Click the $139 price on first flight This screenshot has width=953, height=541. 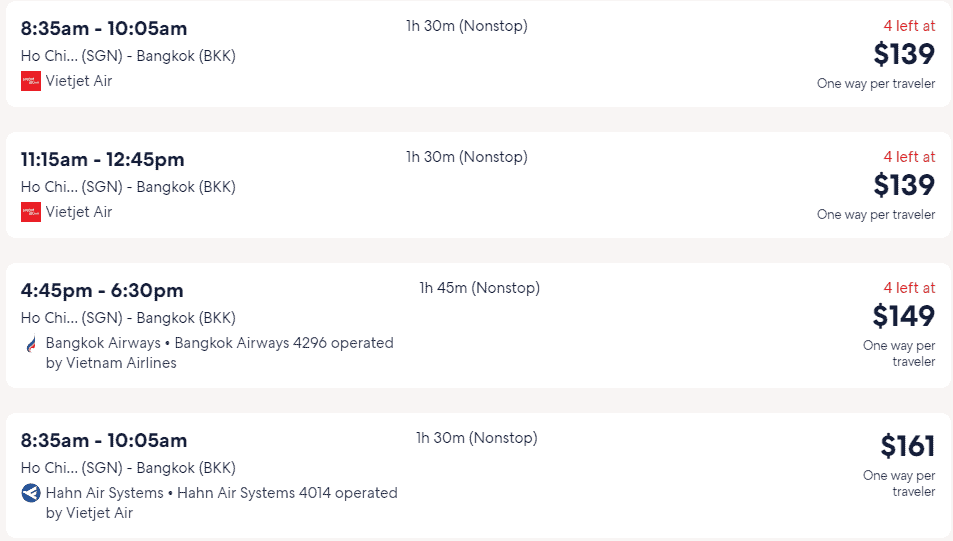(904, 54)
